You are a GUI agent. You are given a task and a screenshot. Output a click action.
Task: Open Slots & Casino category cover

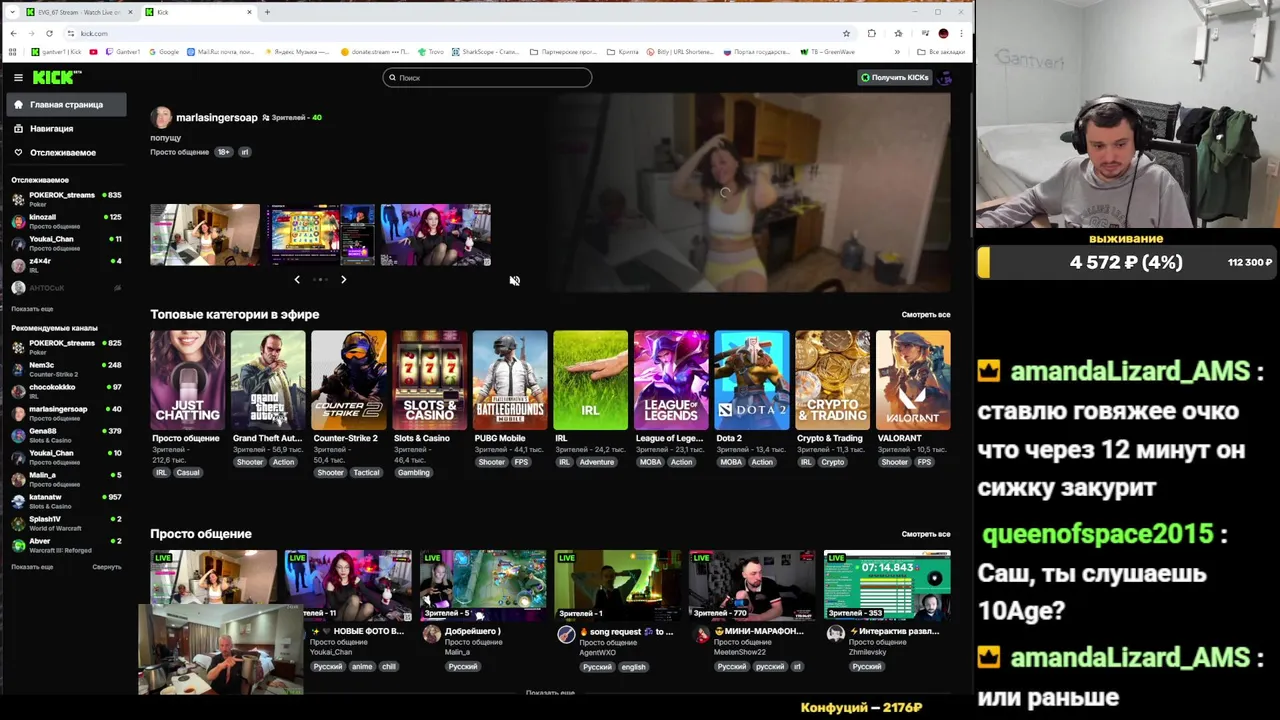[429, 380]
